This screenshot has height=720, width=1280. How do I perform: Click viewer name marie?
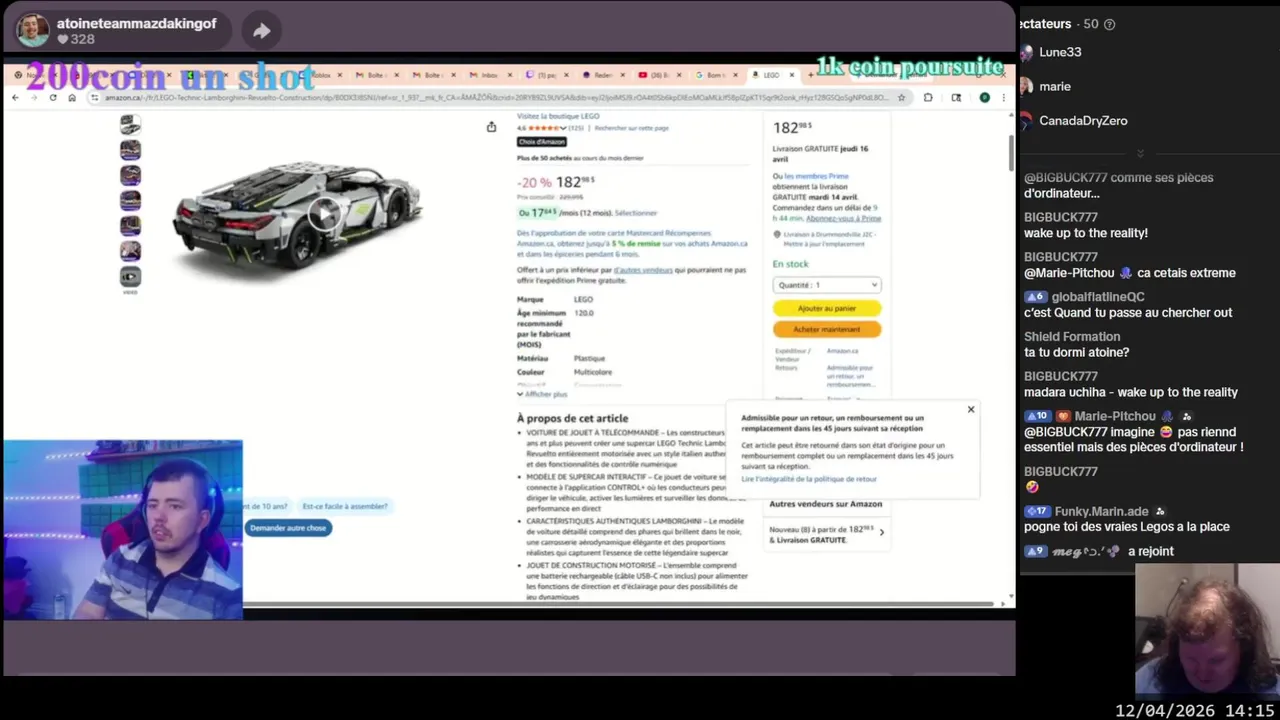click(1055, 86)
